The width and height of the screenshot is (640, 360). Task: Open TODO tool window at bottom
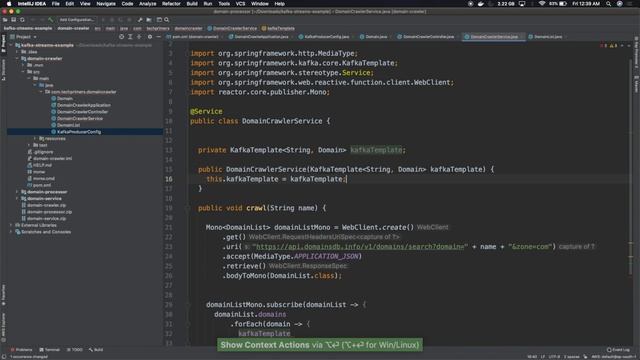click(x=75, y=350)
